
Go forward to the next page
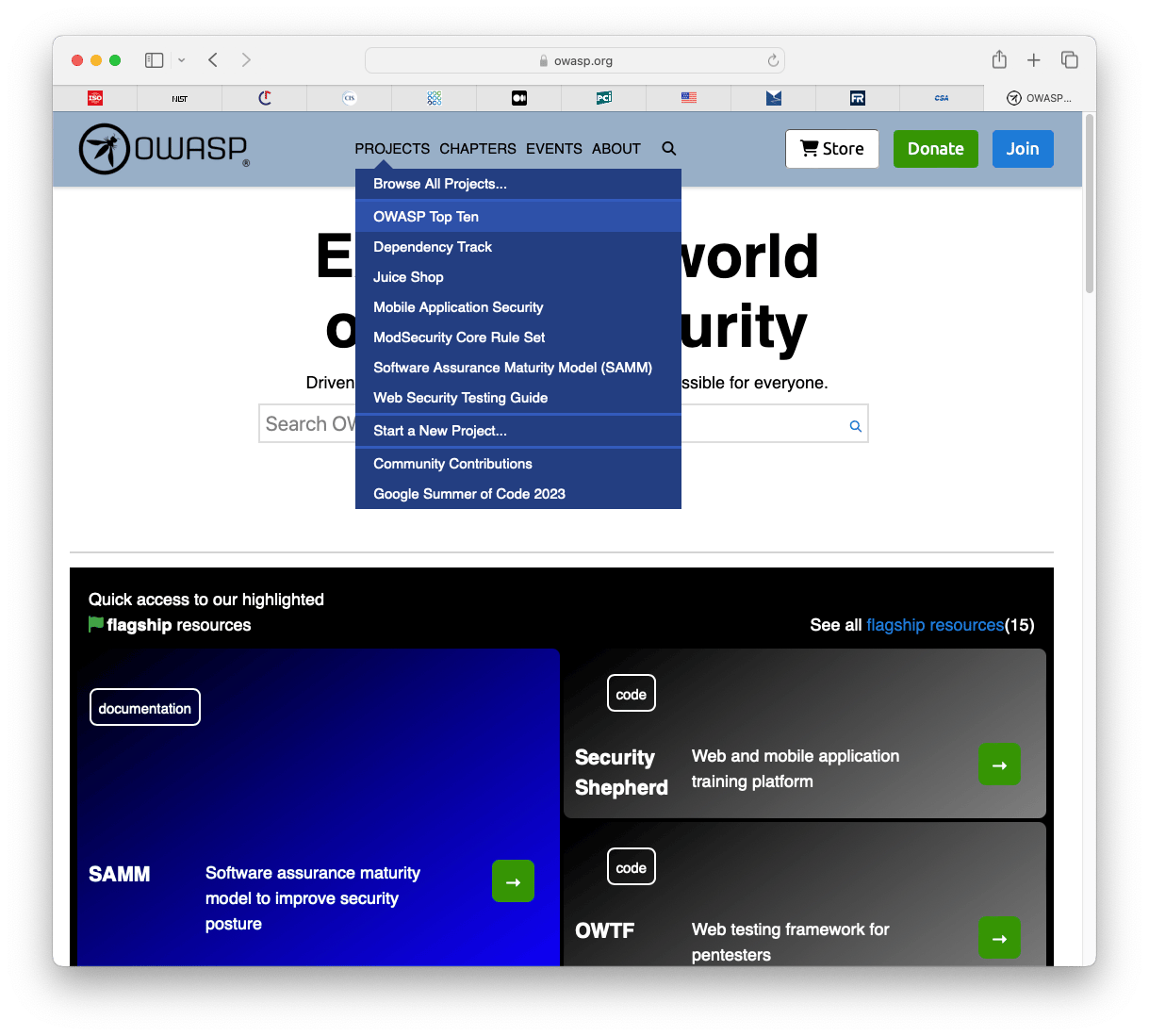[x=246, y=60]
